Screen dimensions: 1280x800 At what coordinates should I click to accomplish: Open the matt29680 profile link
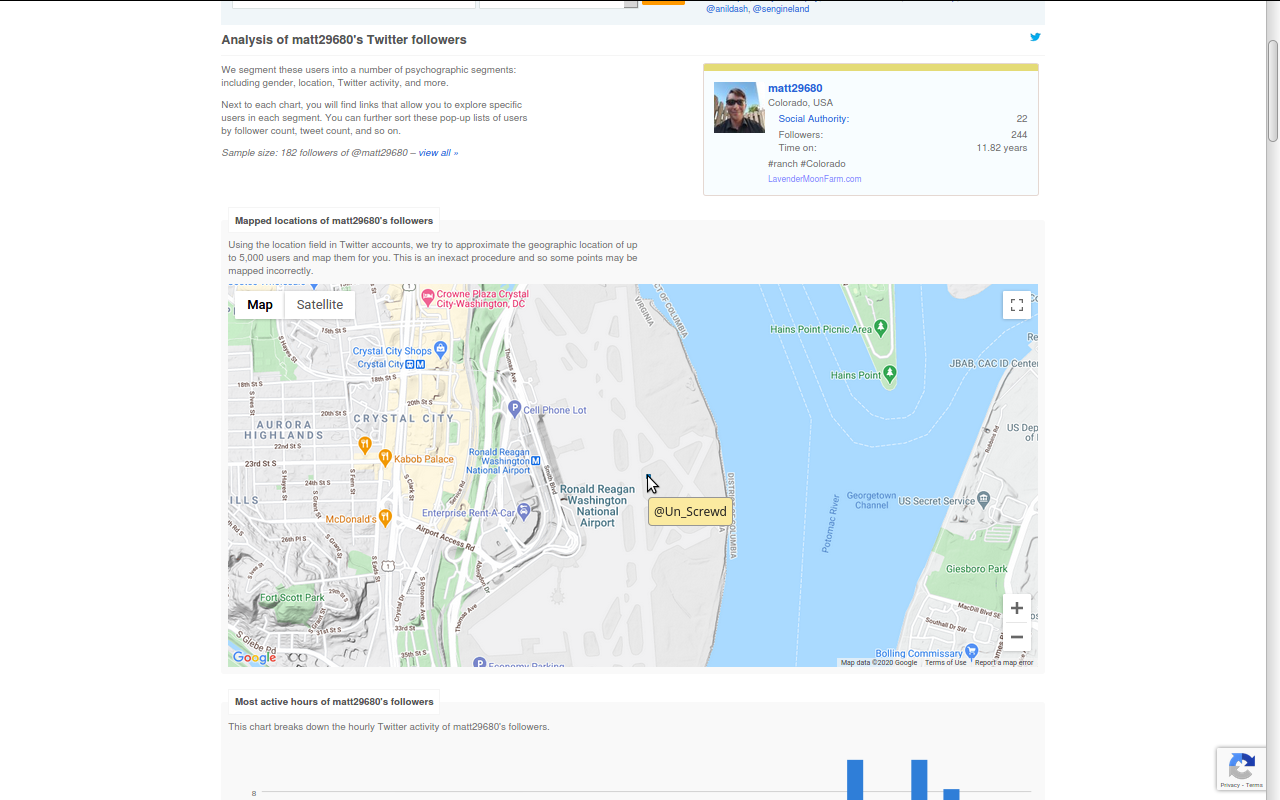click(795, 88)
